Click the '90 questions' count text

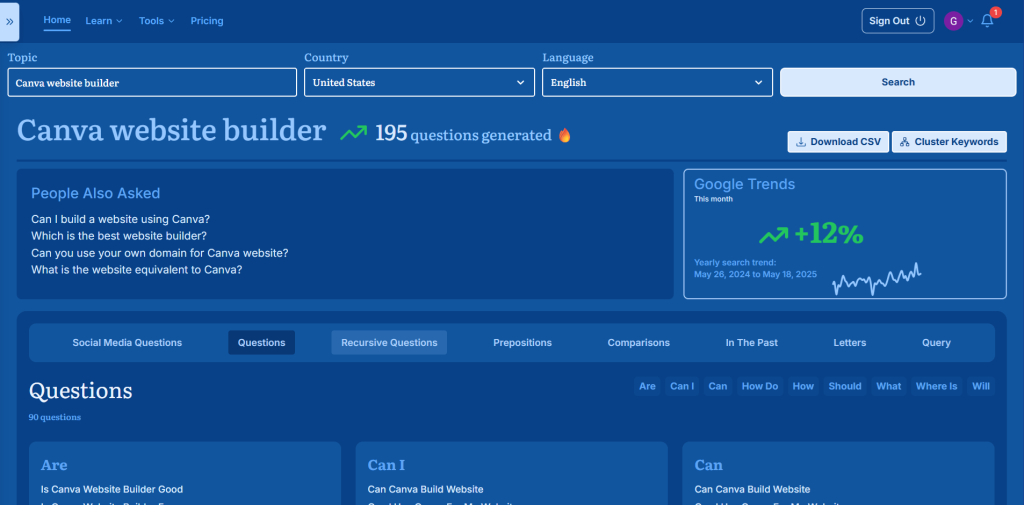[55, 417]
